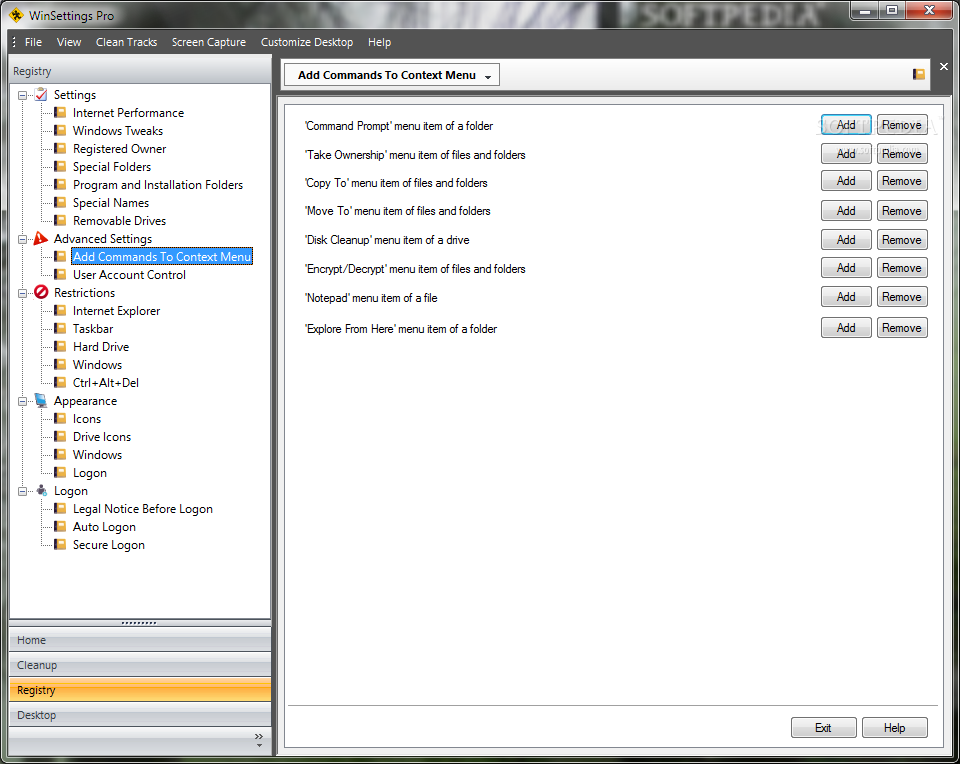Click the Settings checklist icon in tree
This screenshot has width=960, height=764.
pos(41,94)
